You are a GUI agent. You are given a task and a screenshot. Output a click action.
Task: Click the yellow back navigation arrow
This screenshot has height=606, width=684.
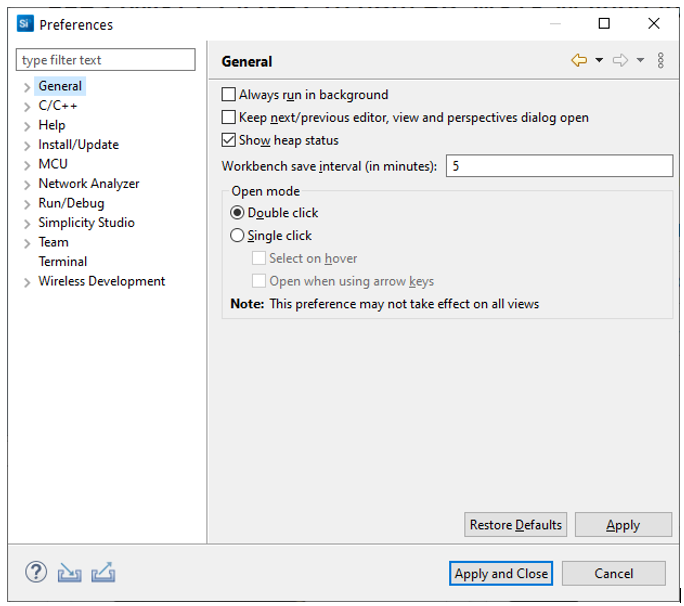[x=579, y=61]
